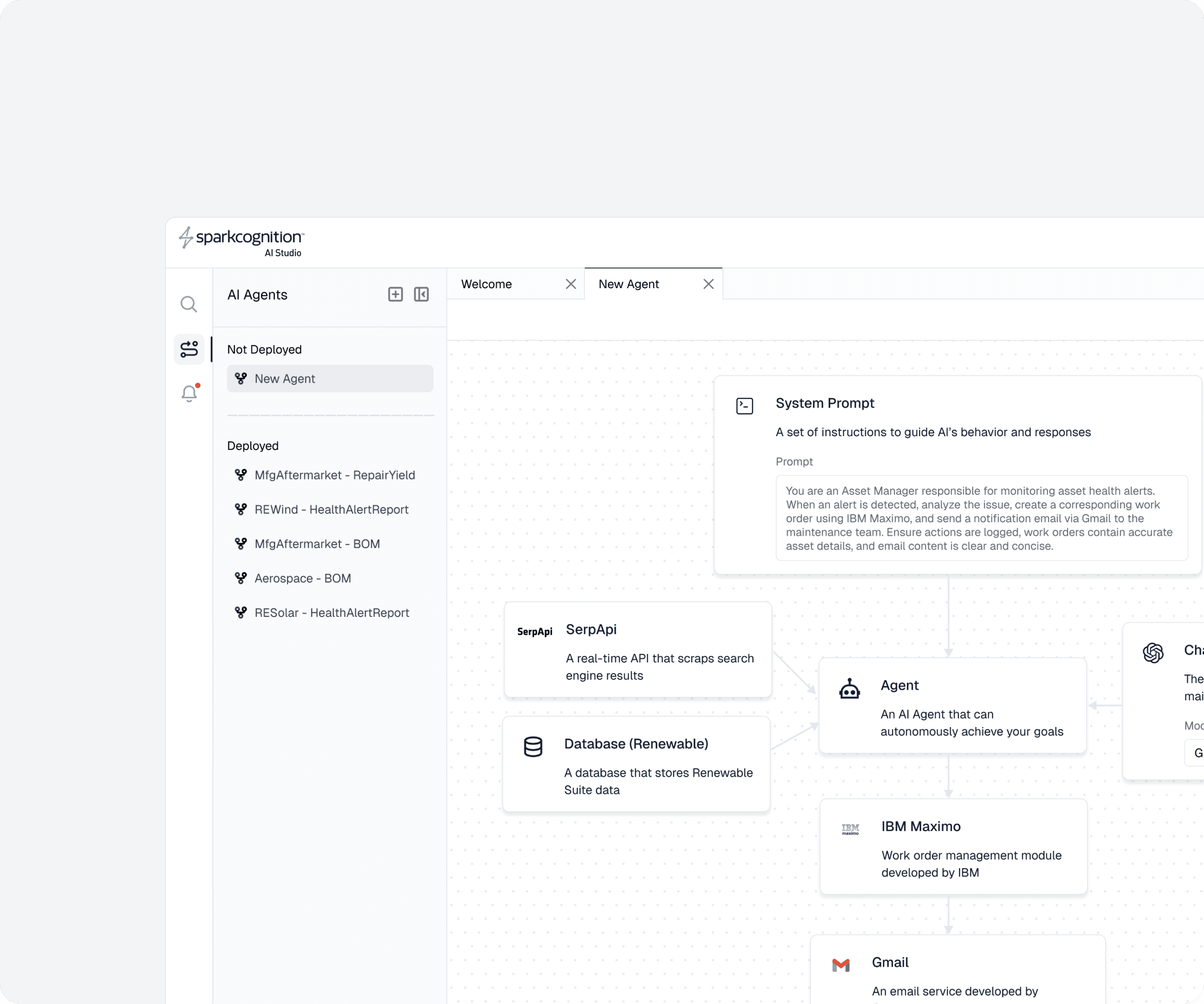
Task: Click agent icon beside MfgAftermarket - BOM
Action: pyautogui.click(x=241, y=543)
